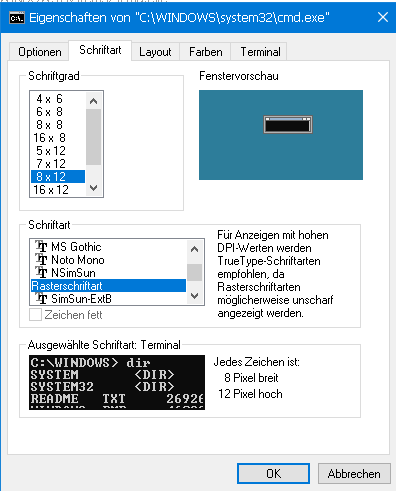Open the Farben tab
The width and height of the screenshot is (396, 491).
coord(205,52)
